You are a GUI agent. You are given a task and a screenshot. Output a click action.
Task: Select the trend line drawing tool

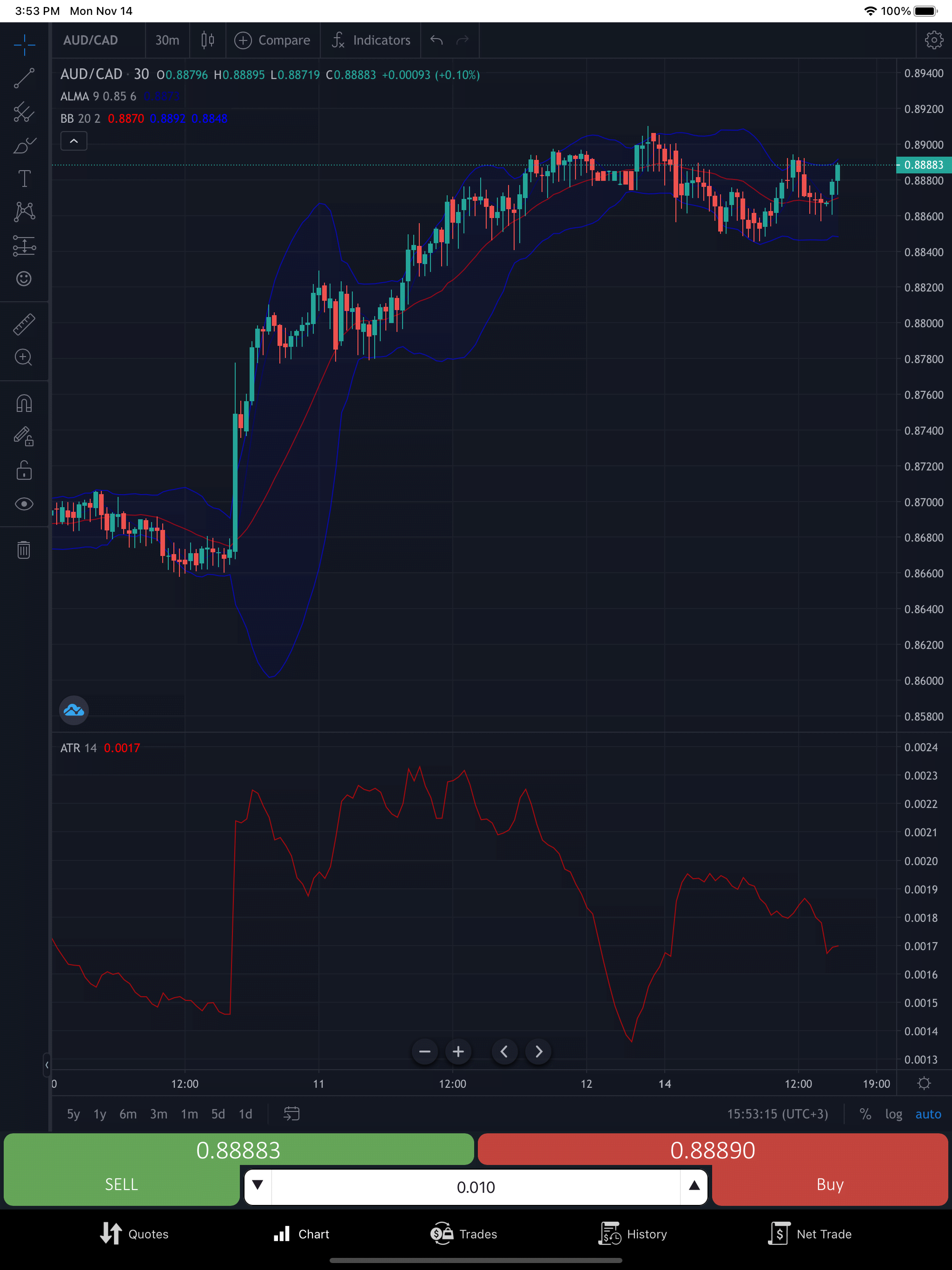coord(24,78)
